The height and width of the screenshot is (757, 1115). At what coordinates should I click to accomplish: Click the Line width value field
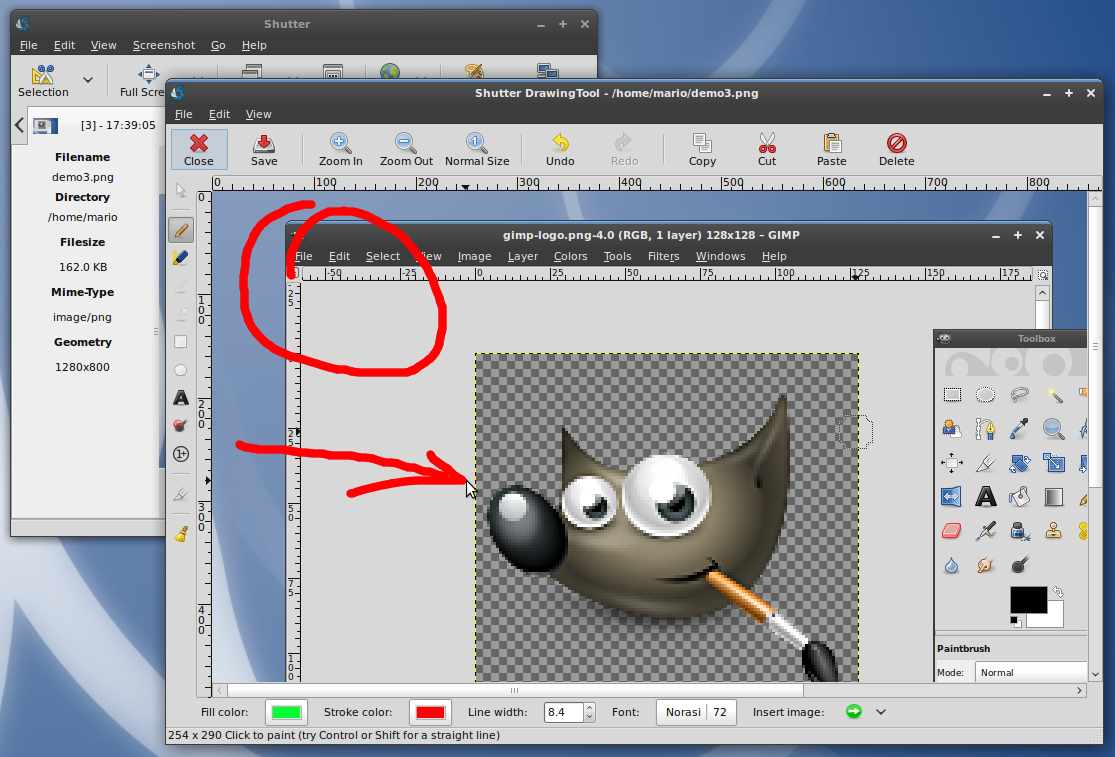[x=563, y=712]
